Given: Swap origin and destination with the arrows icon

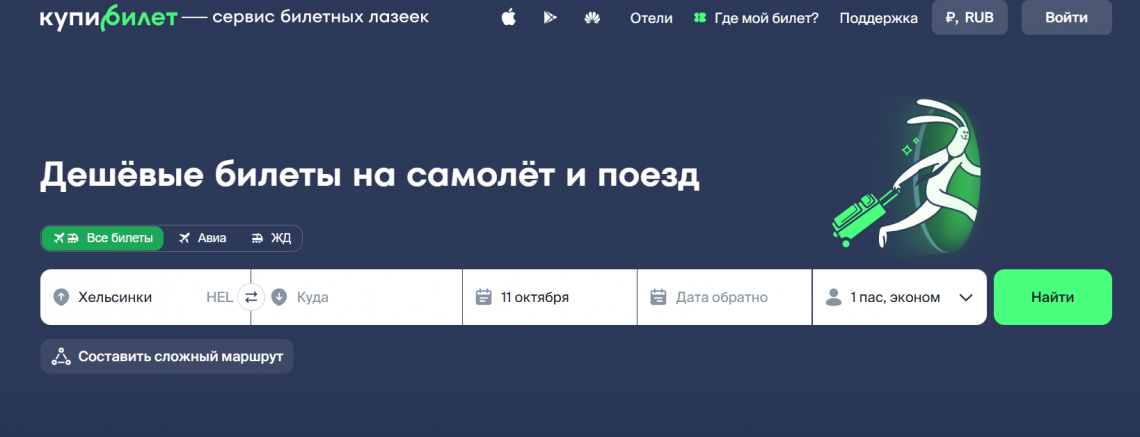Looking at the screenshot, I should [250, 297].
